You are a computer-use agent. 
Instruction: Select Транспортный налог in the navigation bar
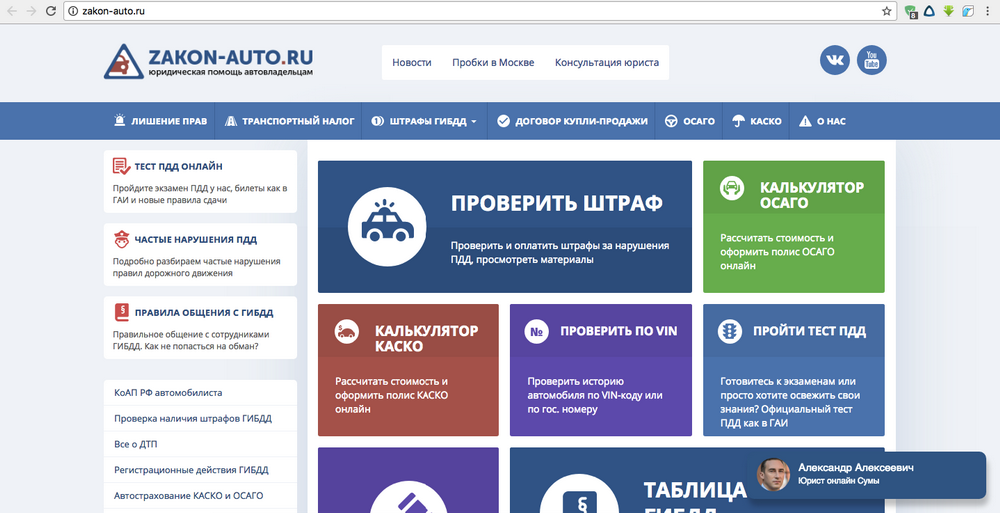(298, 121)
